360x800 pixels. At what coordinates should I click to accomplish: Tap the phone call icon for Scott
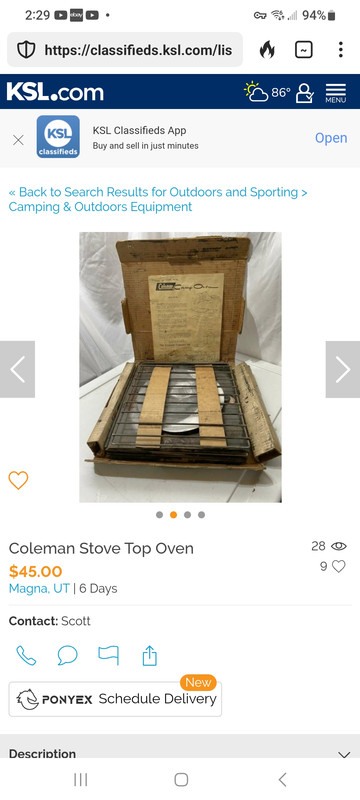(x=26, y=656)
